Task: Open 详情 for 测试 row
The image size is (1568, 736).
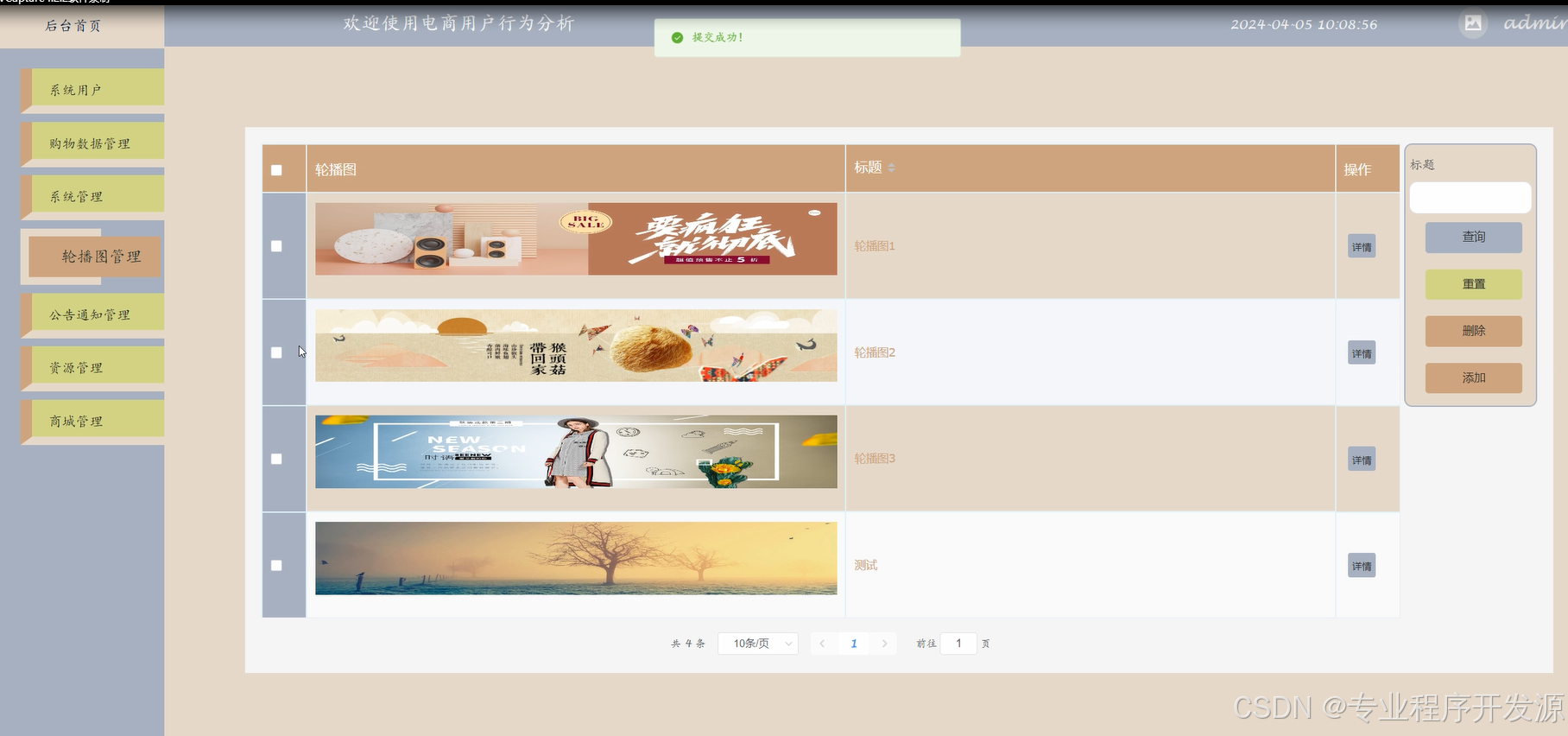Action: point(1362,566)
